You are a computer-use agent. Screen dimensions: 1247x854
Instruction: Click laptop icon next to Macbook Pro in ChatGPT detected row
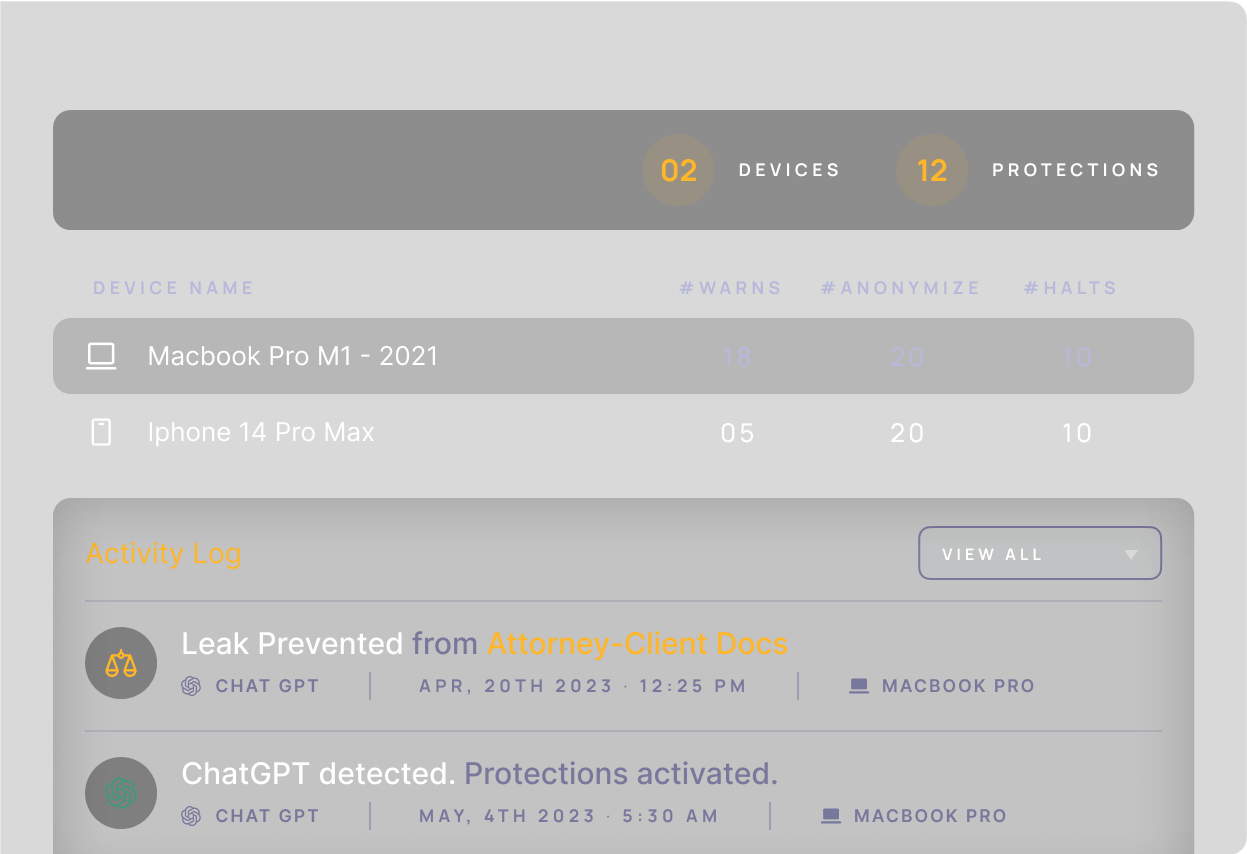click(x=830, y=816)
